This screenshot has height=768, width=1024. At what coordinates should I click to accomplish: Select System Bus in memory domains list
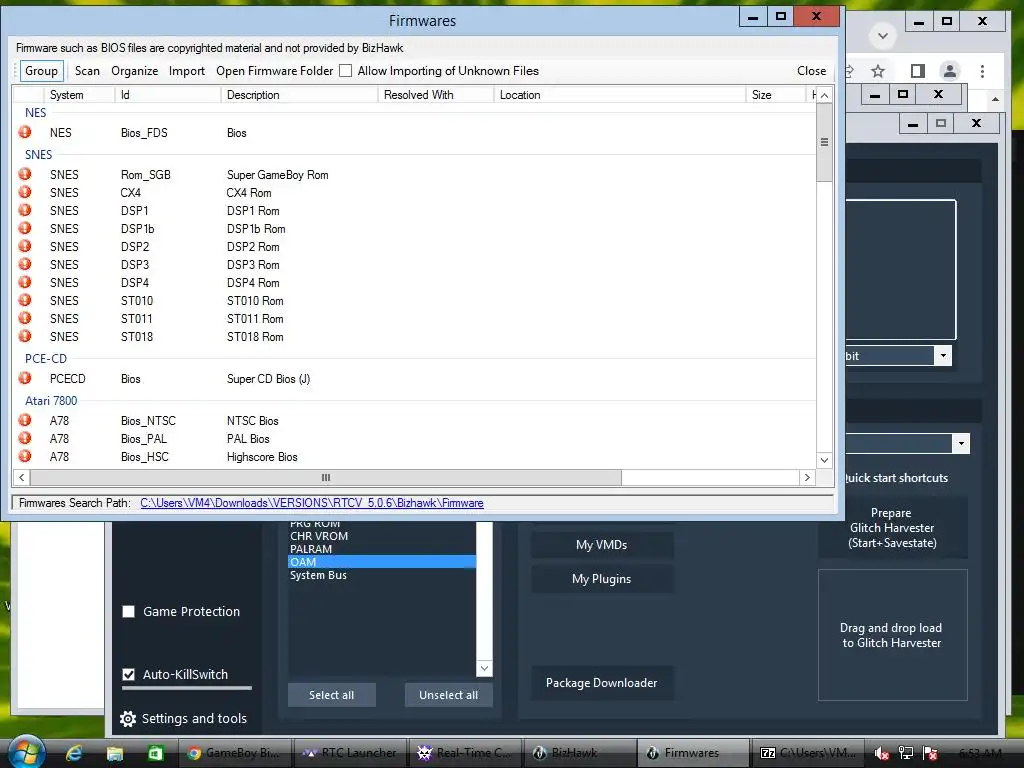point(381,575)
